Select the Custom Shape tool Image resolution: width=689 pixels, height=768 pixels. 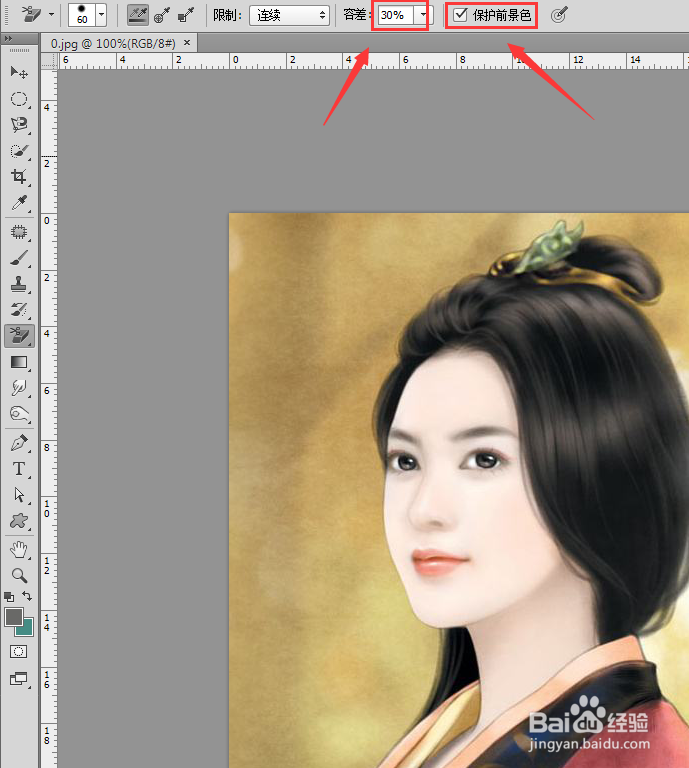point(19,521)
